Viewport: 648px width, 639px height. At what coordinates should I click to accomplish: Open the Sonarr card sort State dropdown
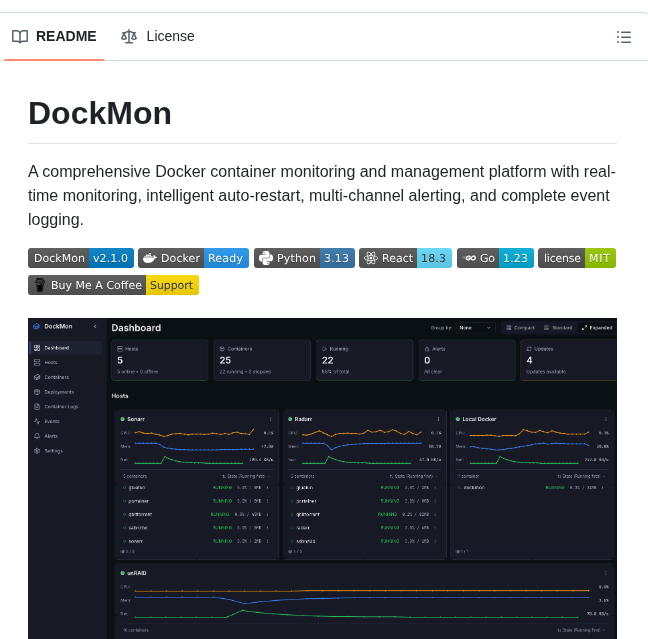click(246, 476)
